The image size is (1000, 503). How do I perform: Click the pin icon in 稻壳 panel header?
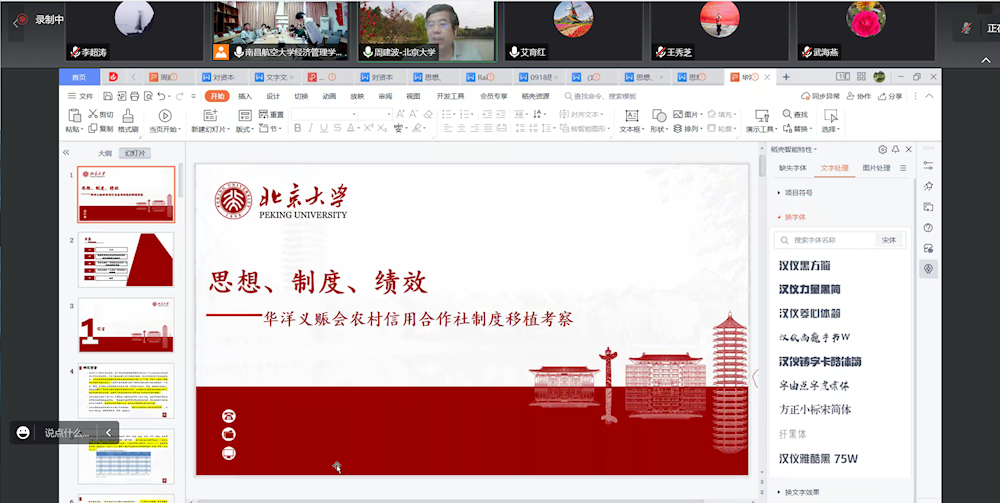[x=896, y=149]
